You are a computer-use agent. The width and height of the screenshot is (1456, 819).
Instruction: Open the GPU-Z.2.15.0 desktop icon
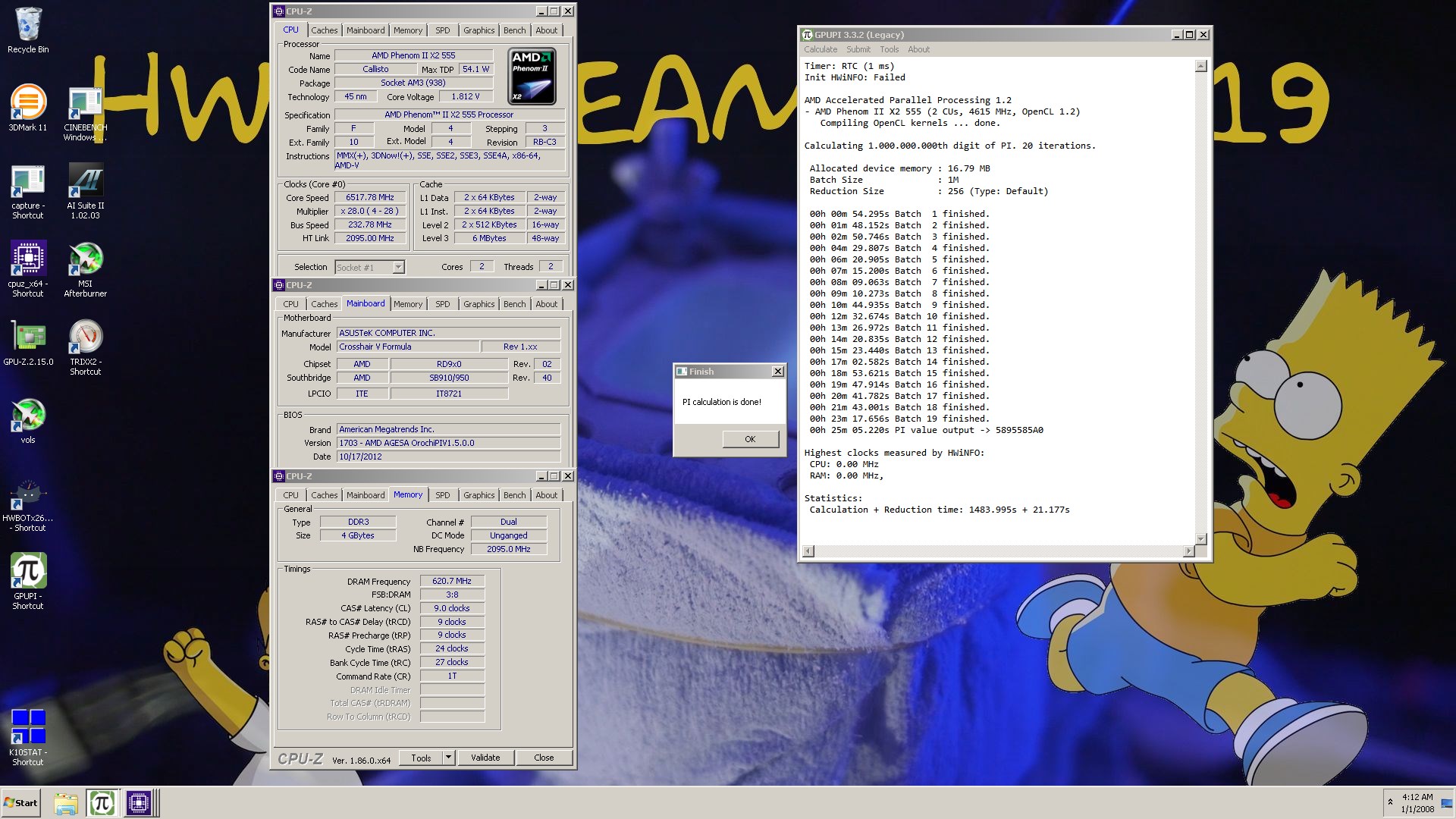click(x=28, y=344)
